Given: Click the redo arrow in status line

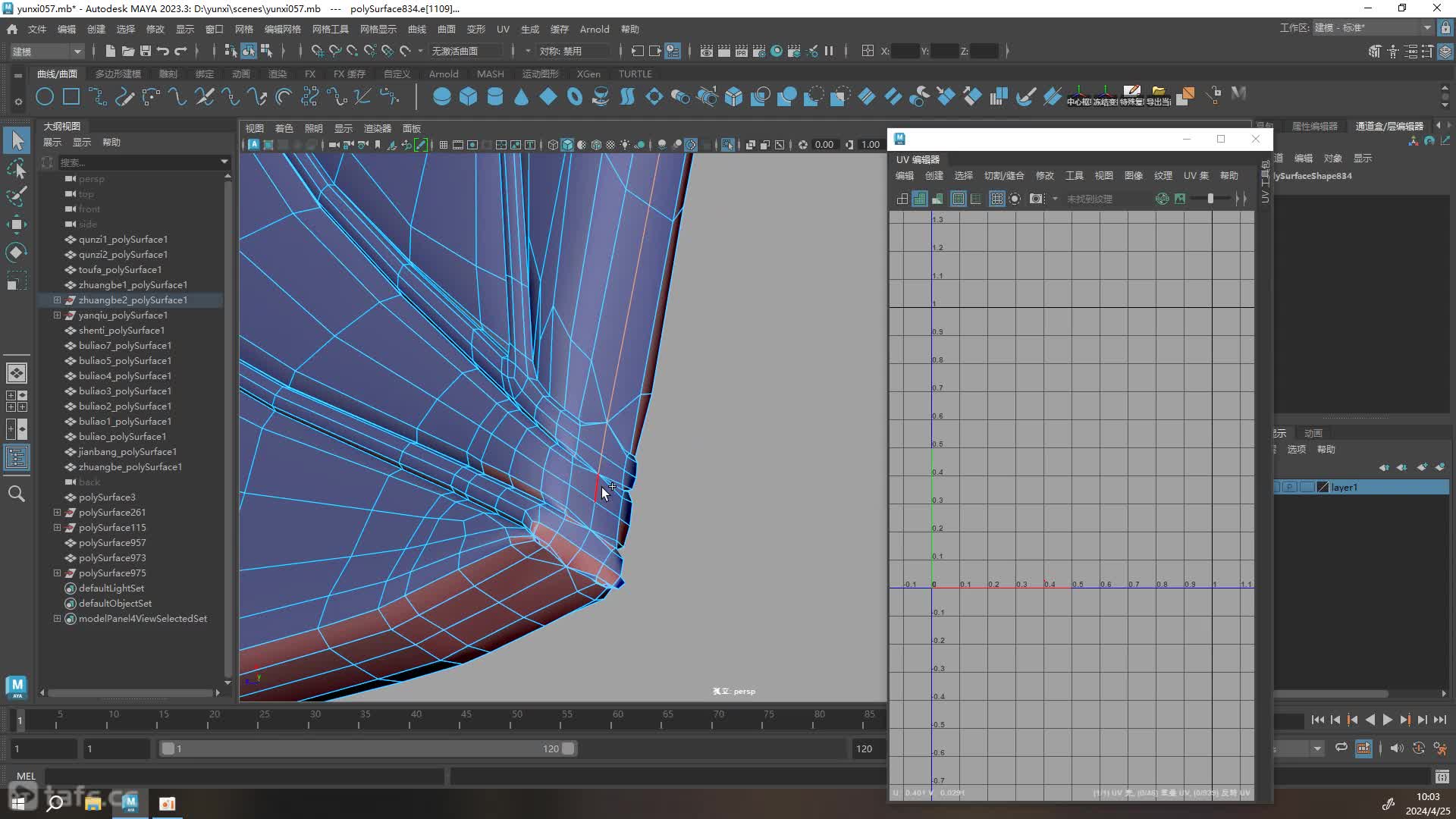Looking at the screenshot, I should coord(180,51).
